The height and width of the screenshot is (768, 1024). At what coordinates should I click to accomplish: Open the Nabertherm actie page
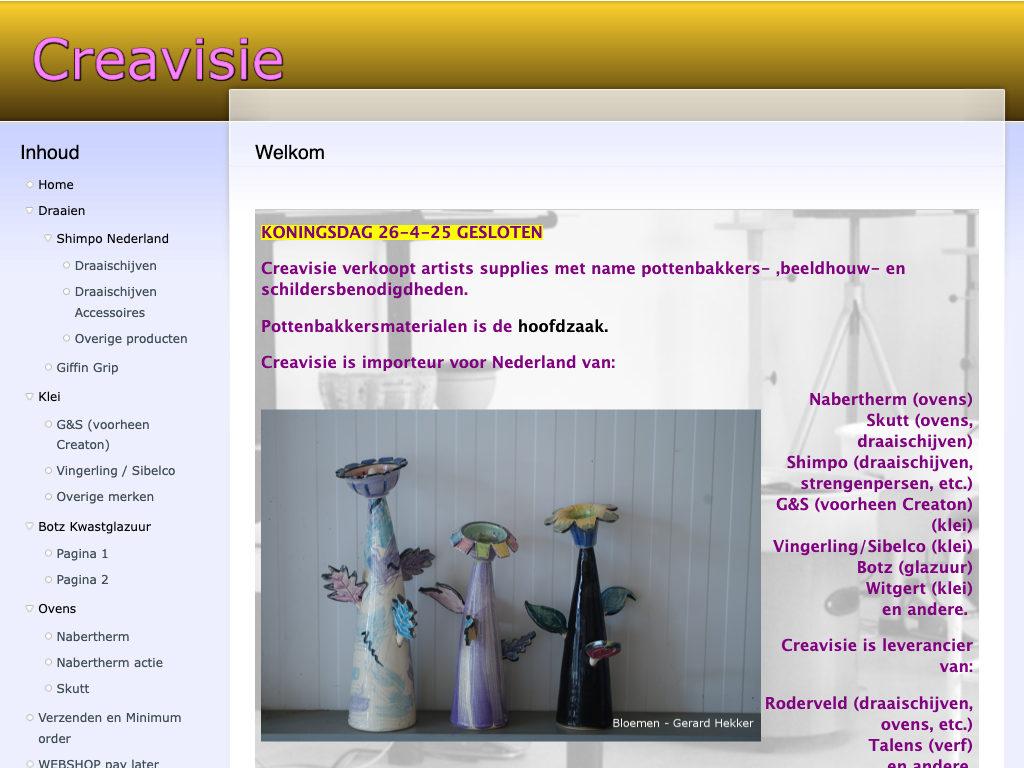coord(109,663)
